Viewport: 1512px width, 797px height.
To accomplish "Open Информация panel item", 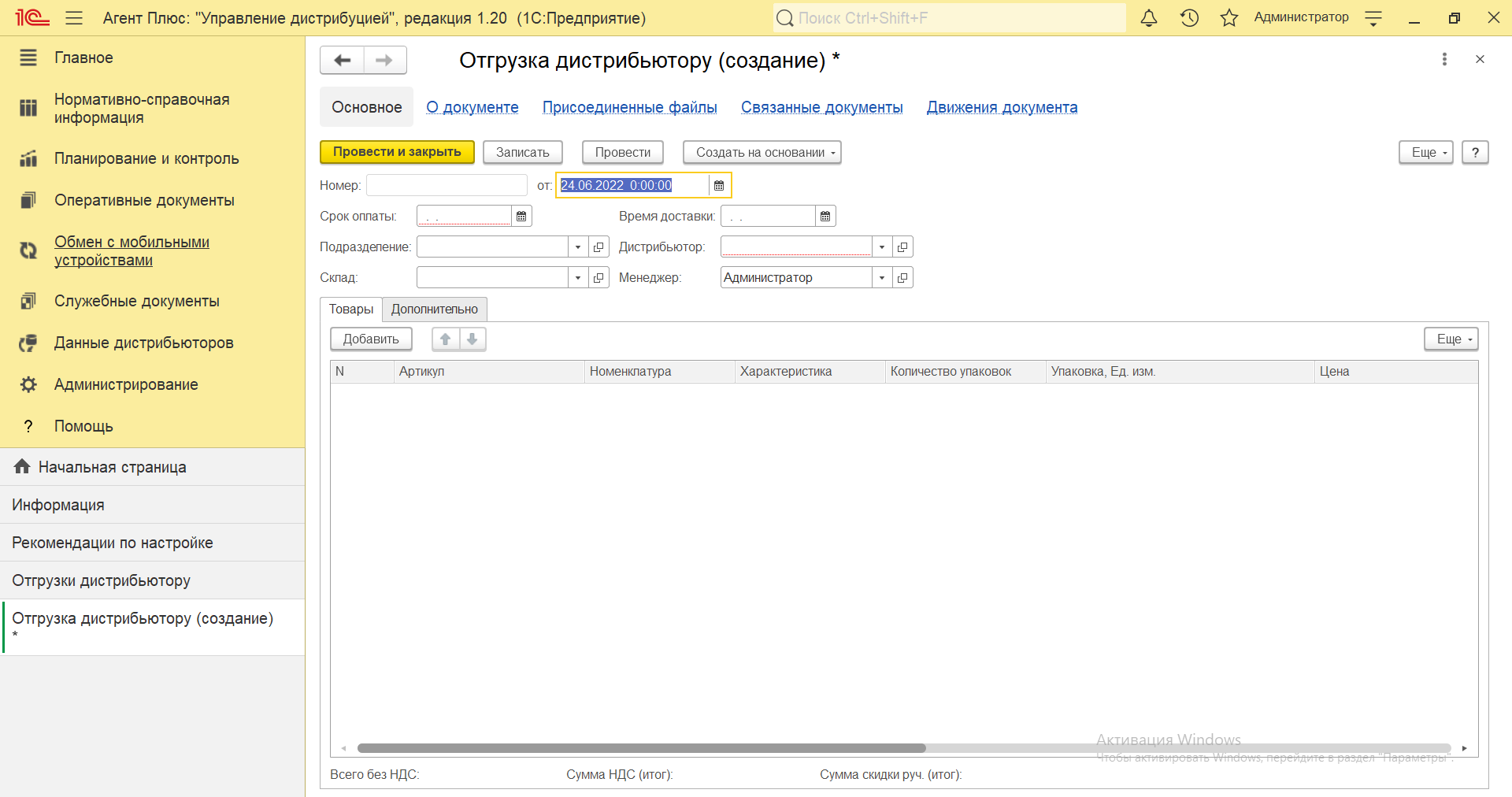I will coord(153,505).
